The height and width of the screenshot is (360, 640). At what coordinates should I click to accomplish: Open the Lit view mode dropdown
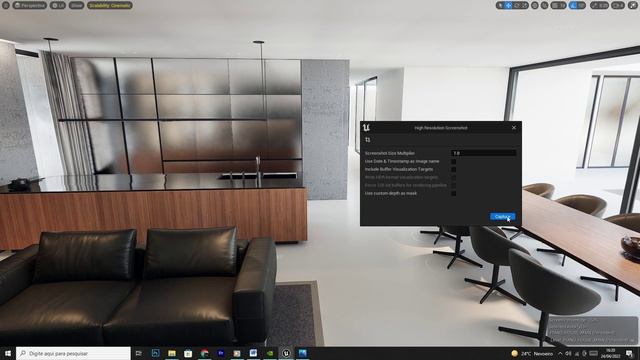58,5
